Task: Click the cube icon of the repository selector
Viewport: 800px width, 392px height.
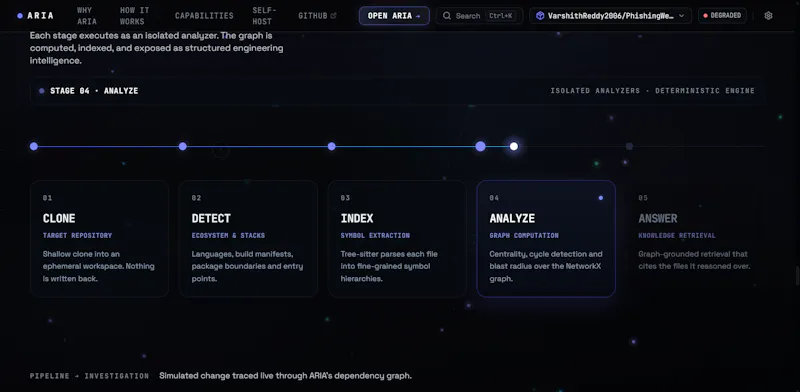Action: 540,16
